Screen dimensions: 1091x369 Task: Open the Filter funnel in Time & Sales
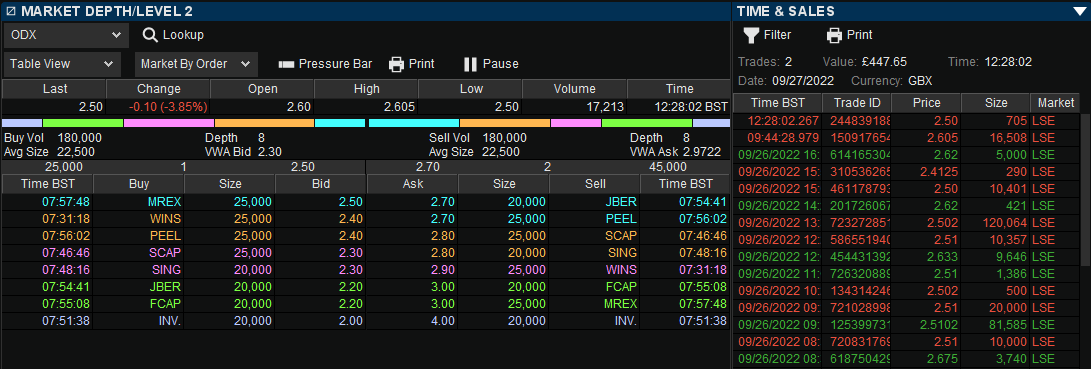coord(767,35)
